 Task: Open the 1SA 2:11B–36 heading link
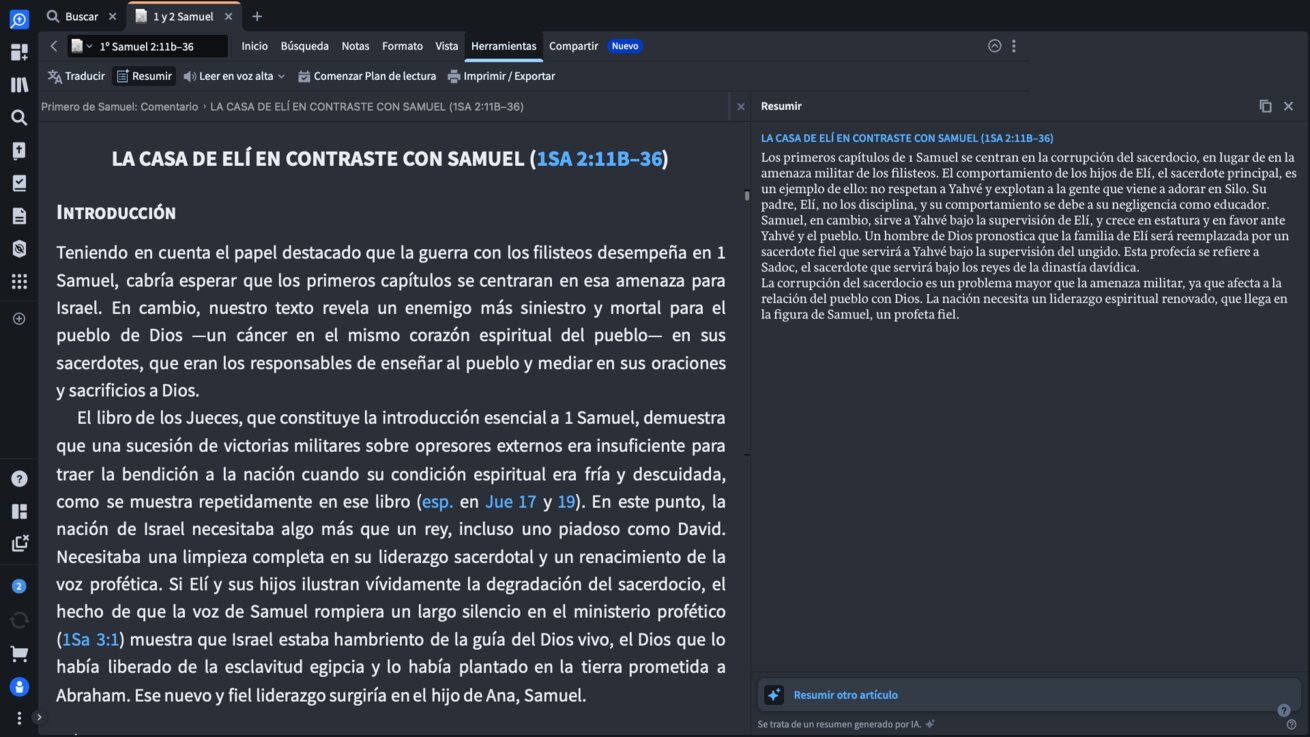click(599, 158)
